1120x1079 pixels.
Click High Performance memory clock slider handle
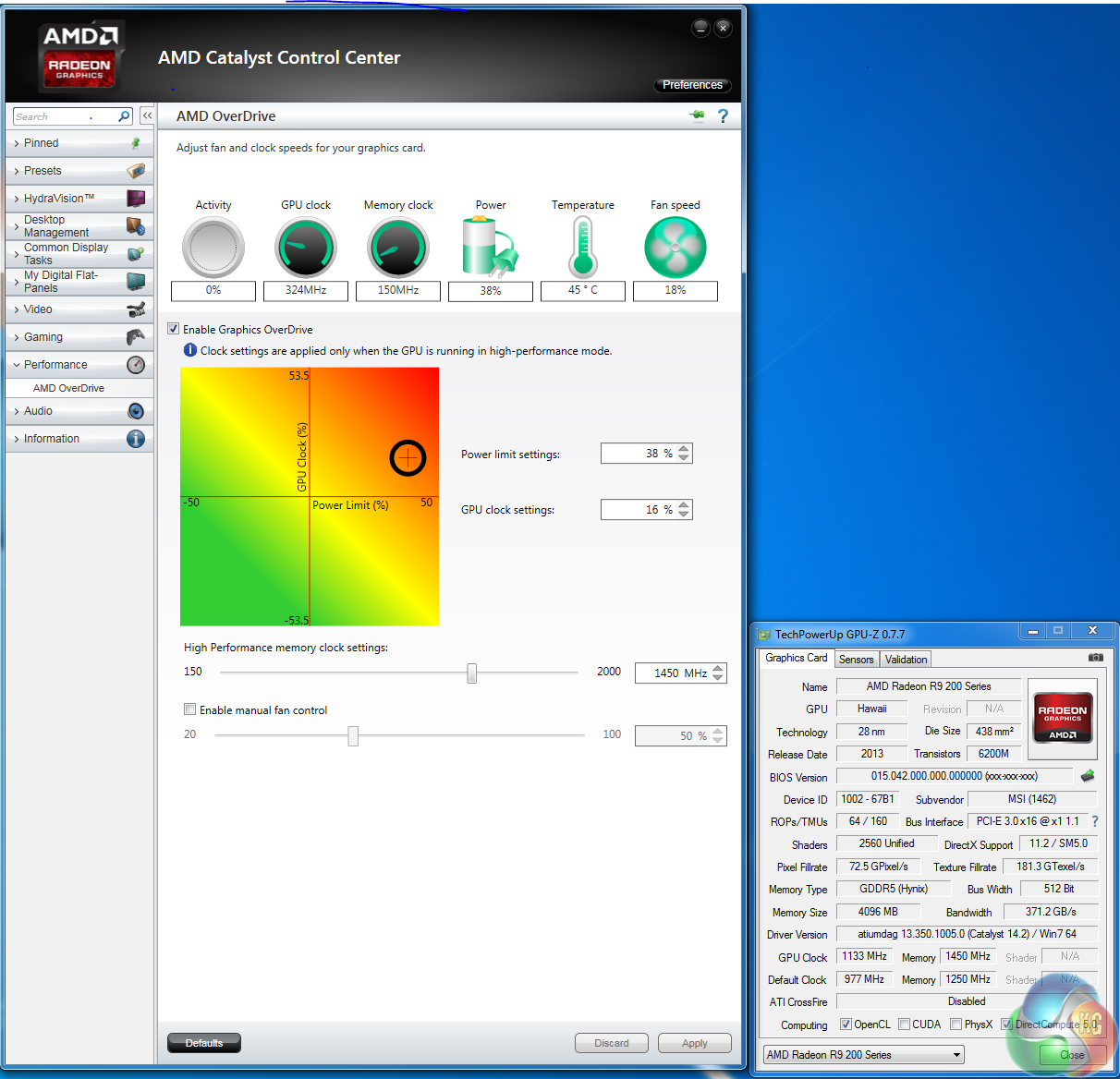(472, 673)
